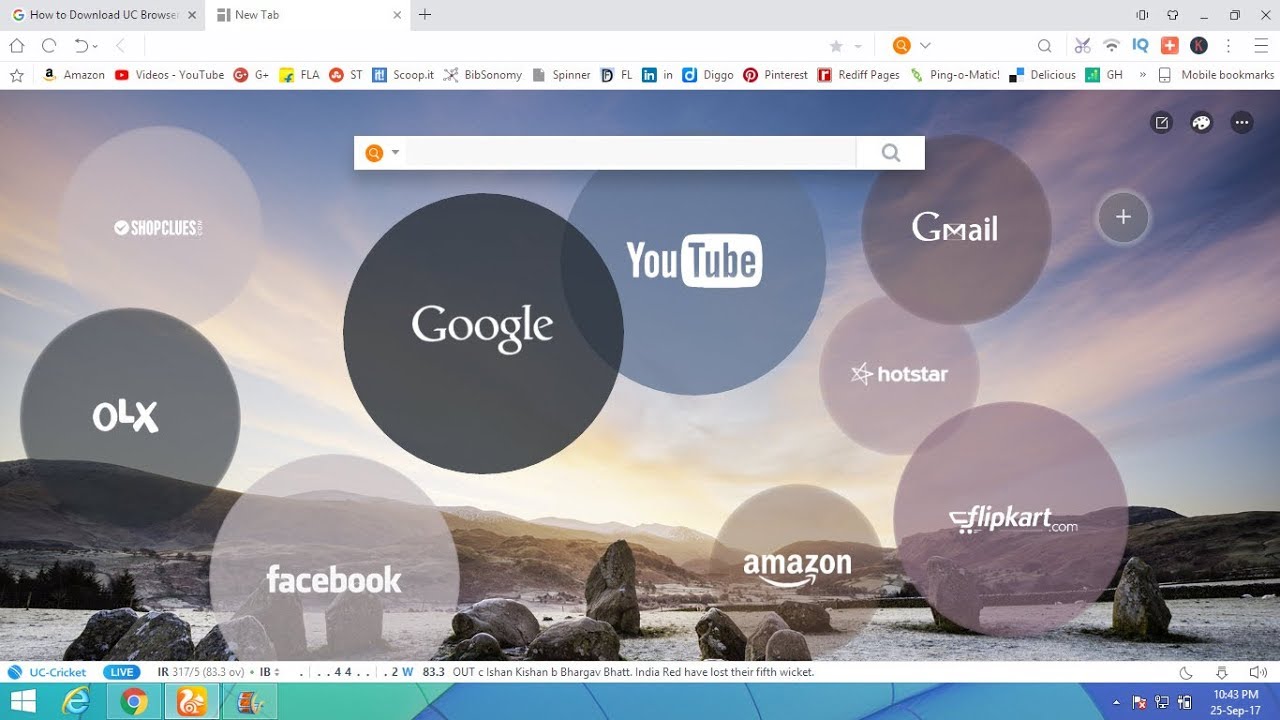Viewport: 1280px width, 720px height.
Task: Open the new tab page three-dot menu
Action: (x=1241, y=123)
